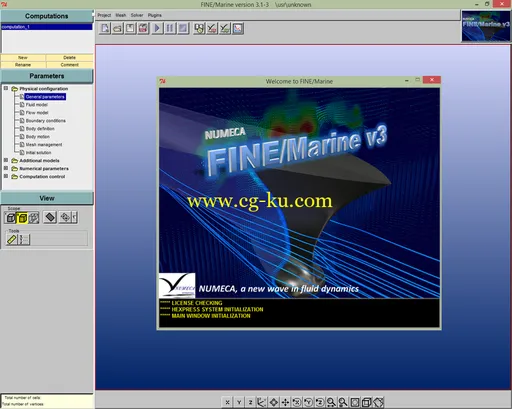Click the Comment button
The height and width of the screenshot is (409, 512).
pos(69,65)
